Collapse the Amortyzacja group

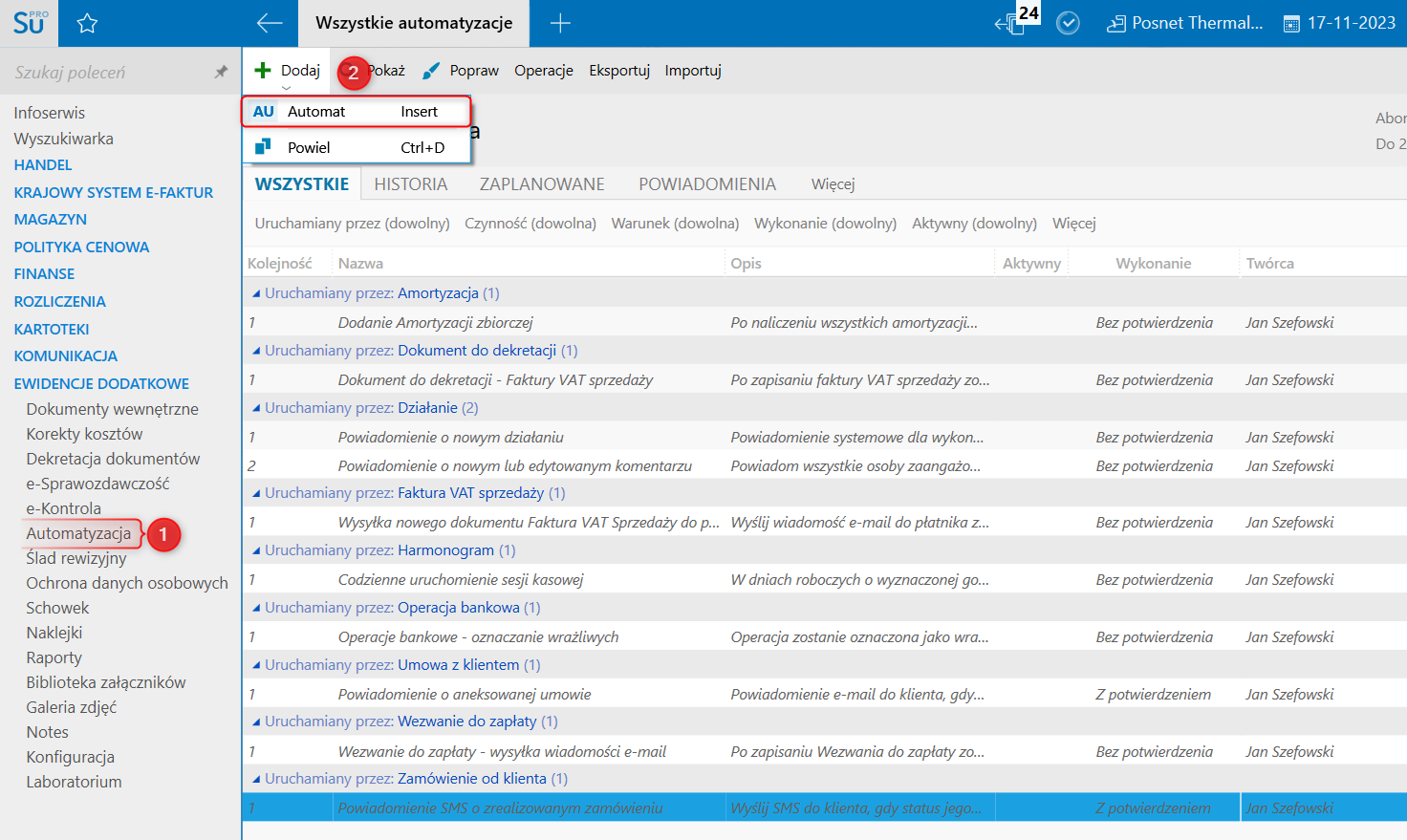coord(256,293)
